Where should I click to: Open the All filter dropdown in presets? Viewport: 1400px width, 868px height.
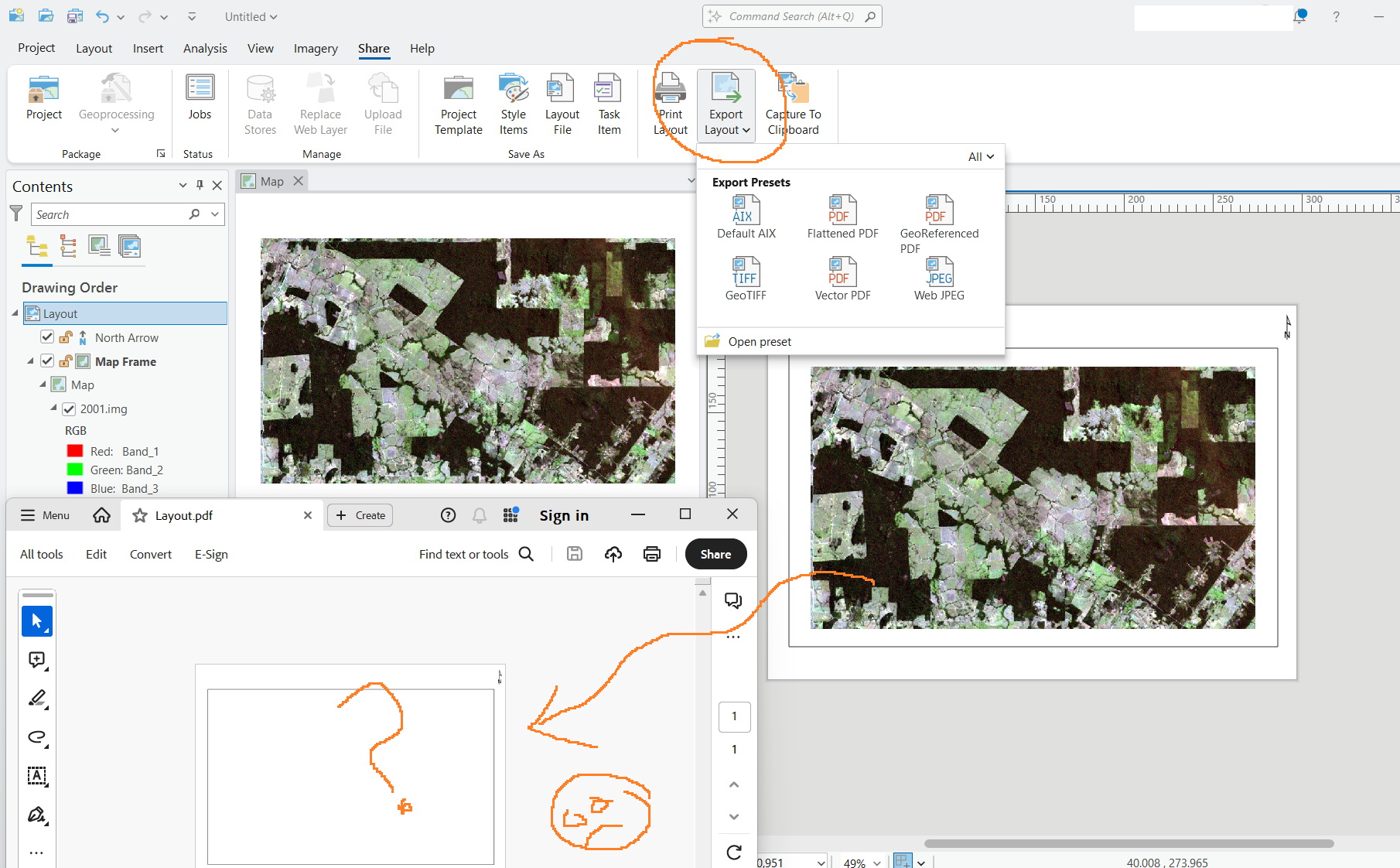click(981, 156)
